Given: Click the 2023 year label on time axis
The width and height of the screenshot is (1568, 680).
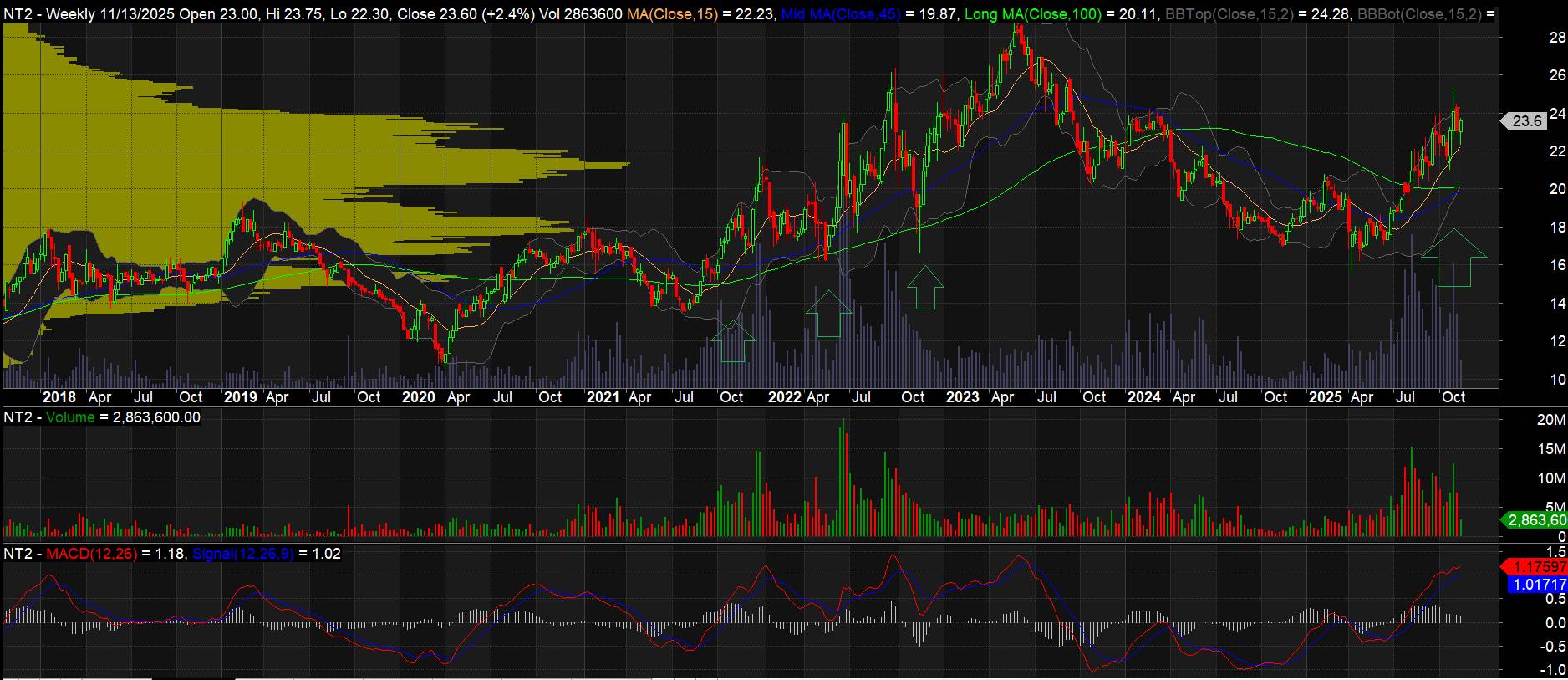Looking at the screenshot, I should click(962, 397).
